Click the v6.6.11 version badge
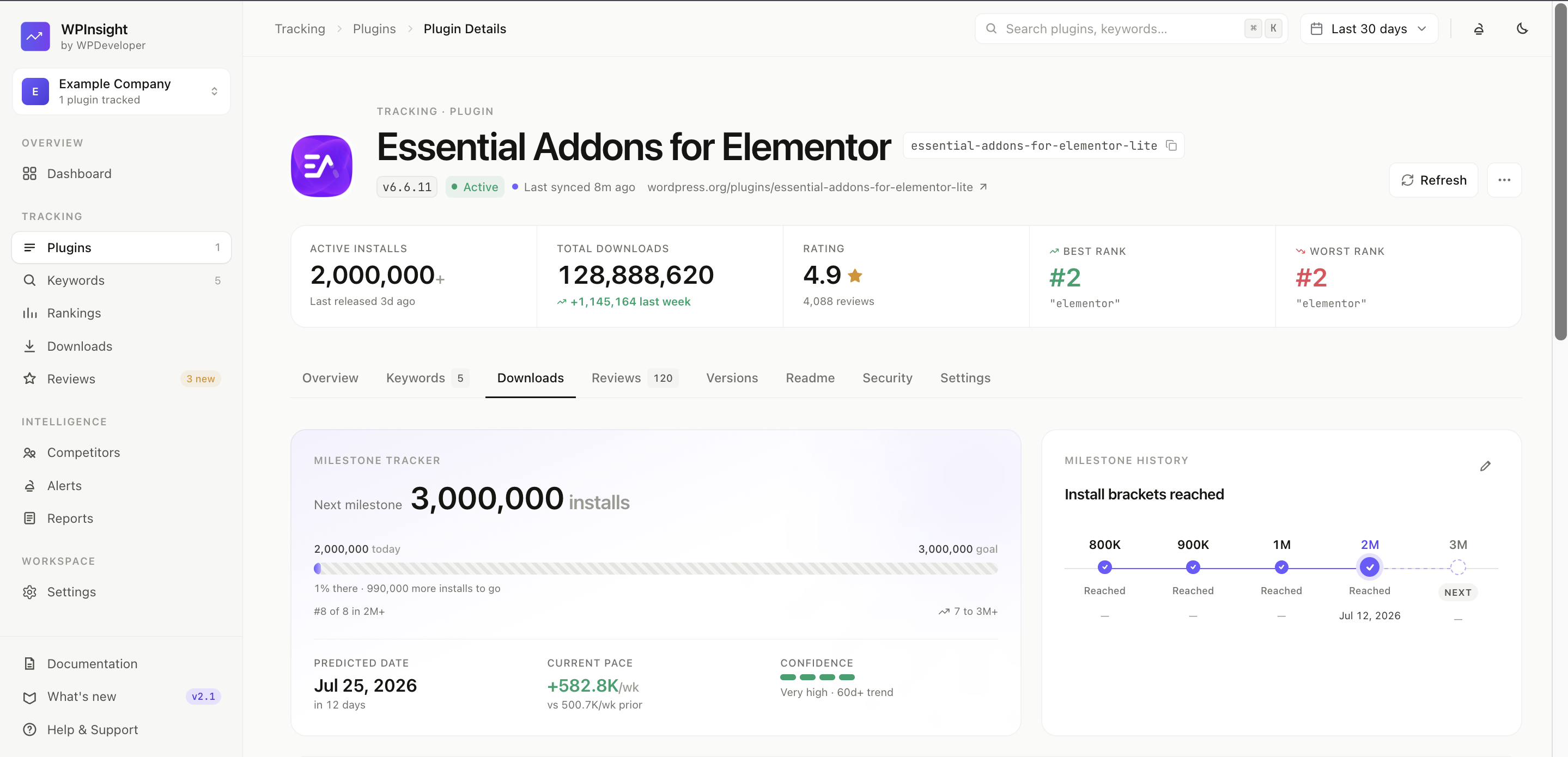The width and height of the screenshot is (1568, 757). coord(406,187)
